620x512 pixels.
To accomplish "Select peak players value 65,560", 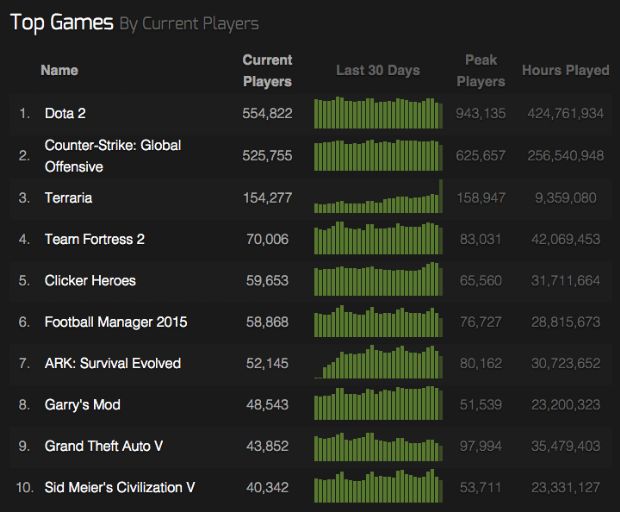I will coord(481,281).
